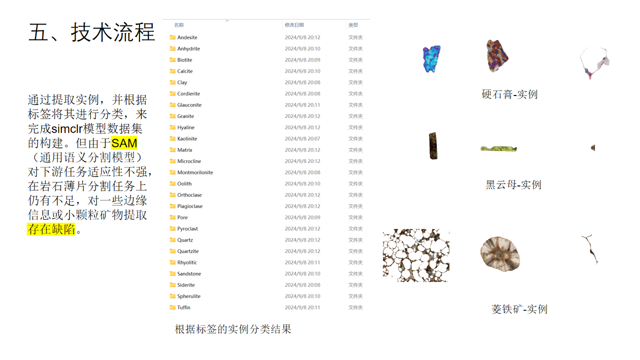
Task: Click the Biotite folder icon
Action: 173,60
